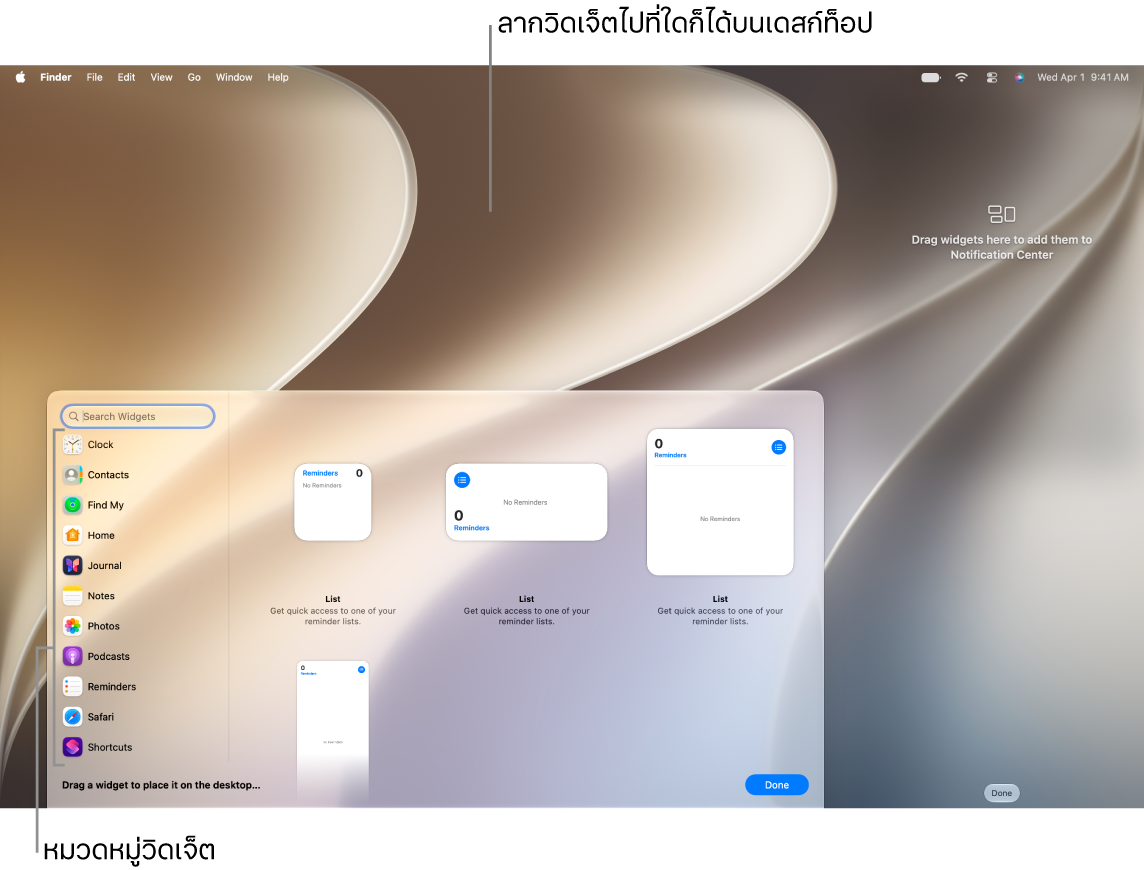Viewport: 1144px width, 870px height.
Task: Select the Photos app icon
Action: coord(73,626)
